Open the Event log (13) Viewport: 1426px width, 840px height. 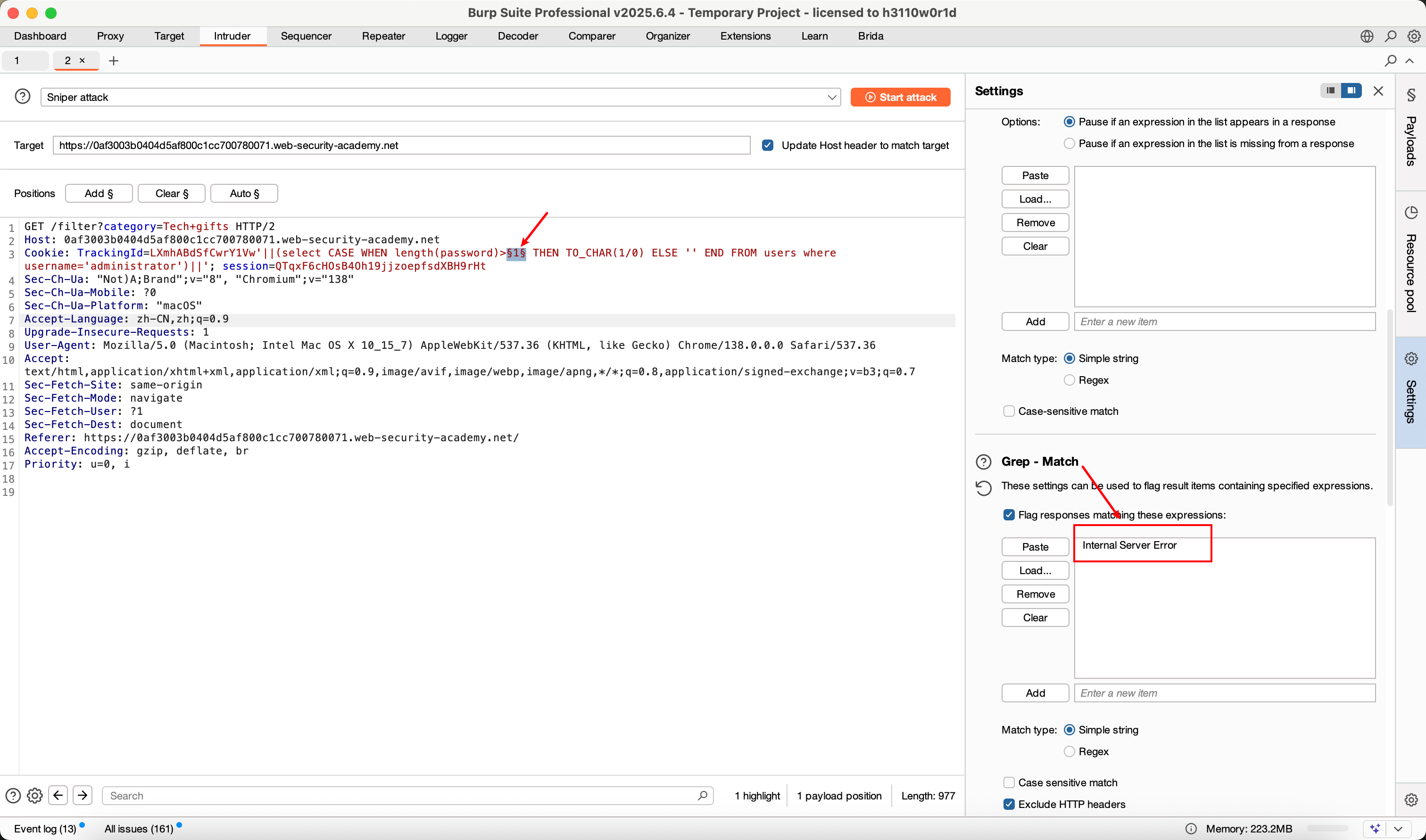[x=45, y=829]
